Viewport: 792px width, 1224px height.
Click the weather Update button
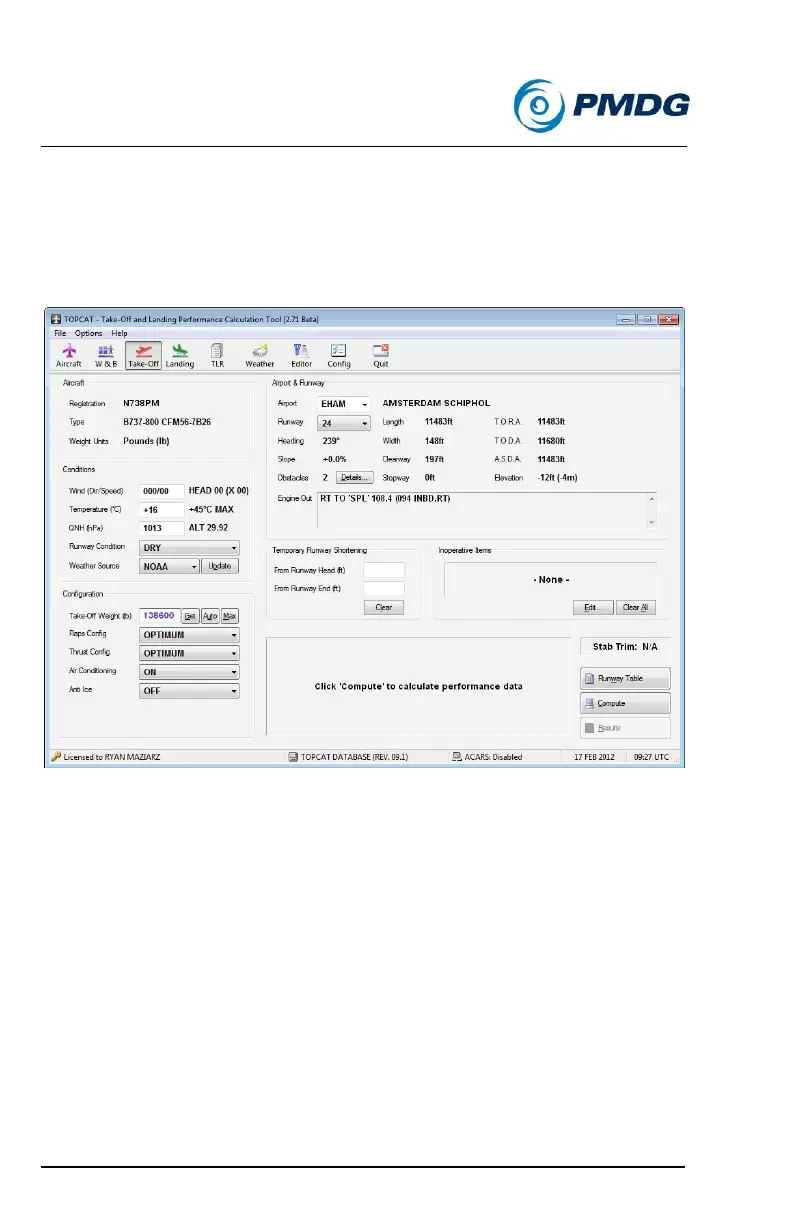[220, 566]
